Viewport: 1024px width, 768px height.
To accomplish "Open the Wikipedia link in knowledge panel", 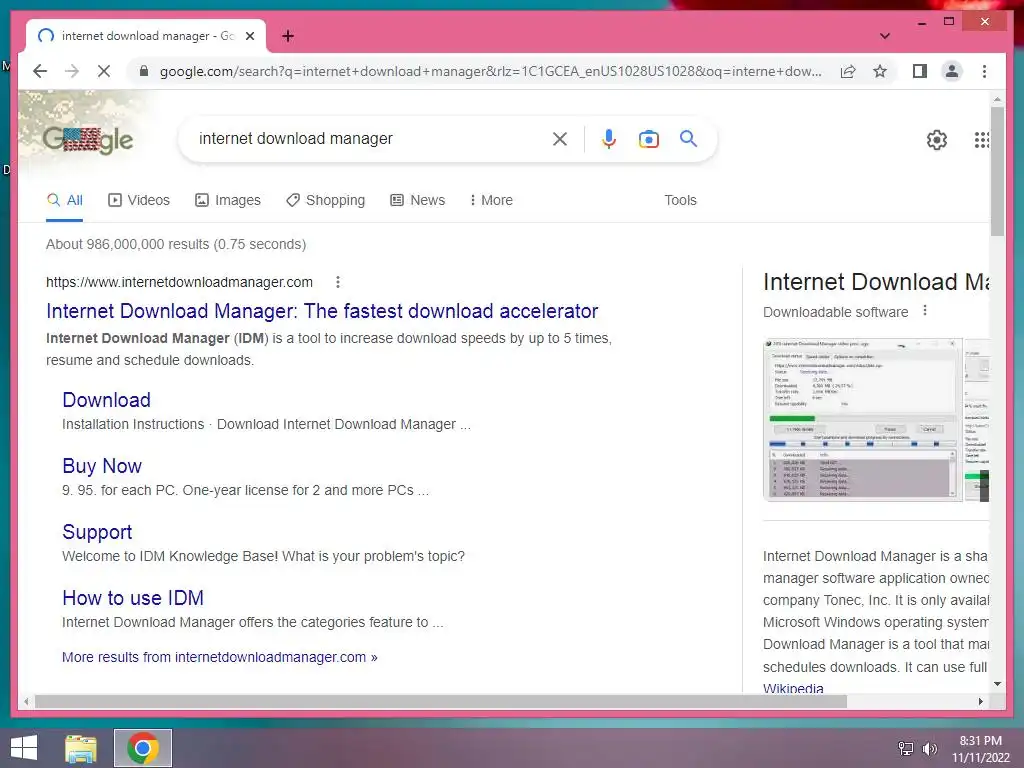I will click(x=793, y=688).
